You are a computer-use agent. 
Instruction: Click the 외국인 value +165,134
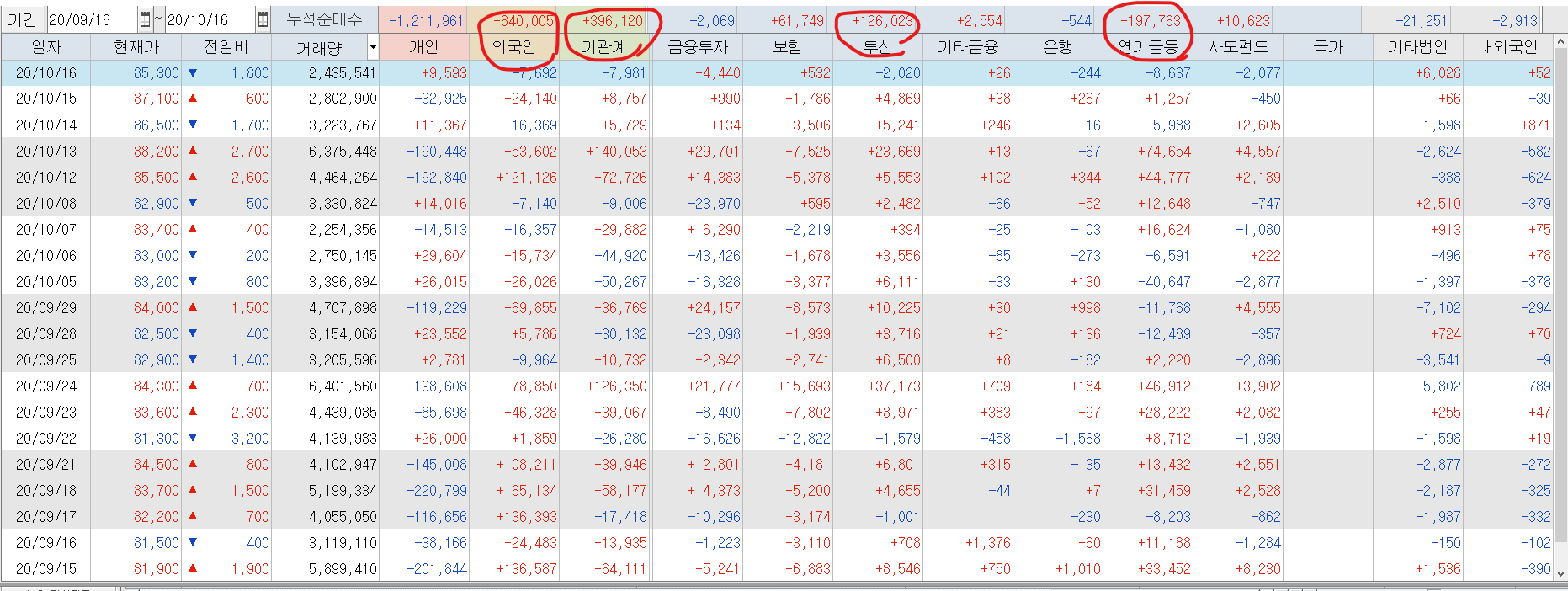pos(526,491)
